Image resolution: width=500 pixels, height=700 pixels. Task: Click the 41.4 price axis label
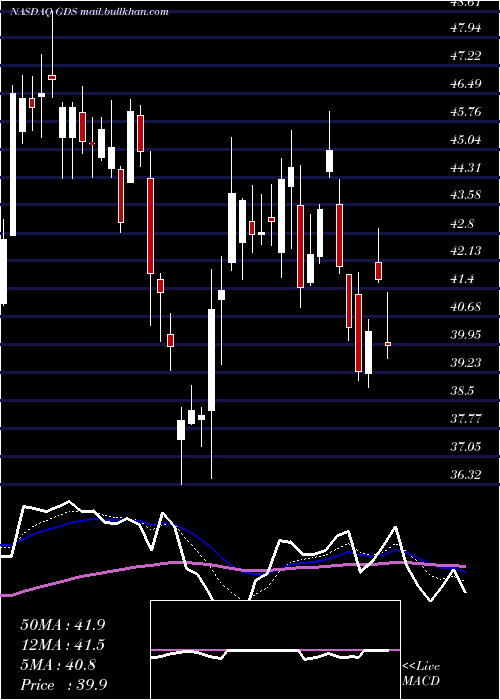click(463, 279)
